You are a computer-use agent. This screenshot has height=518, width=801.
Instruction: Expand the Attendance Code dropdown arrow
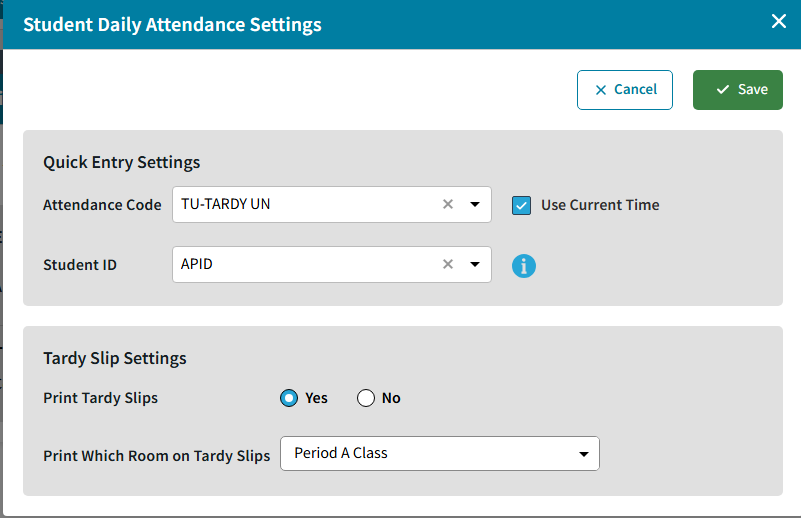pos(474,205)
